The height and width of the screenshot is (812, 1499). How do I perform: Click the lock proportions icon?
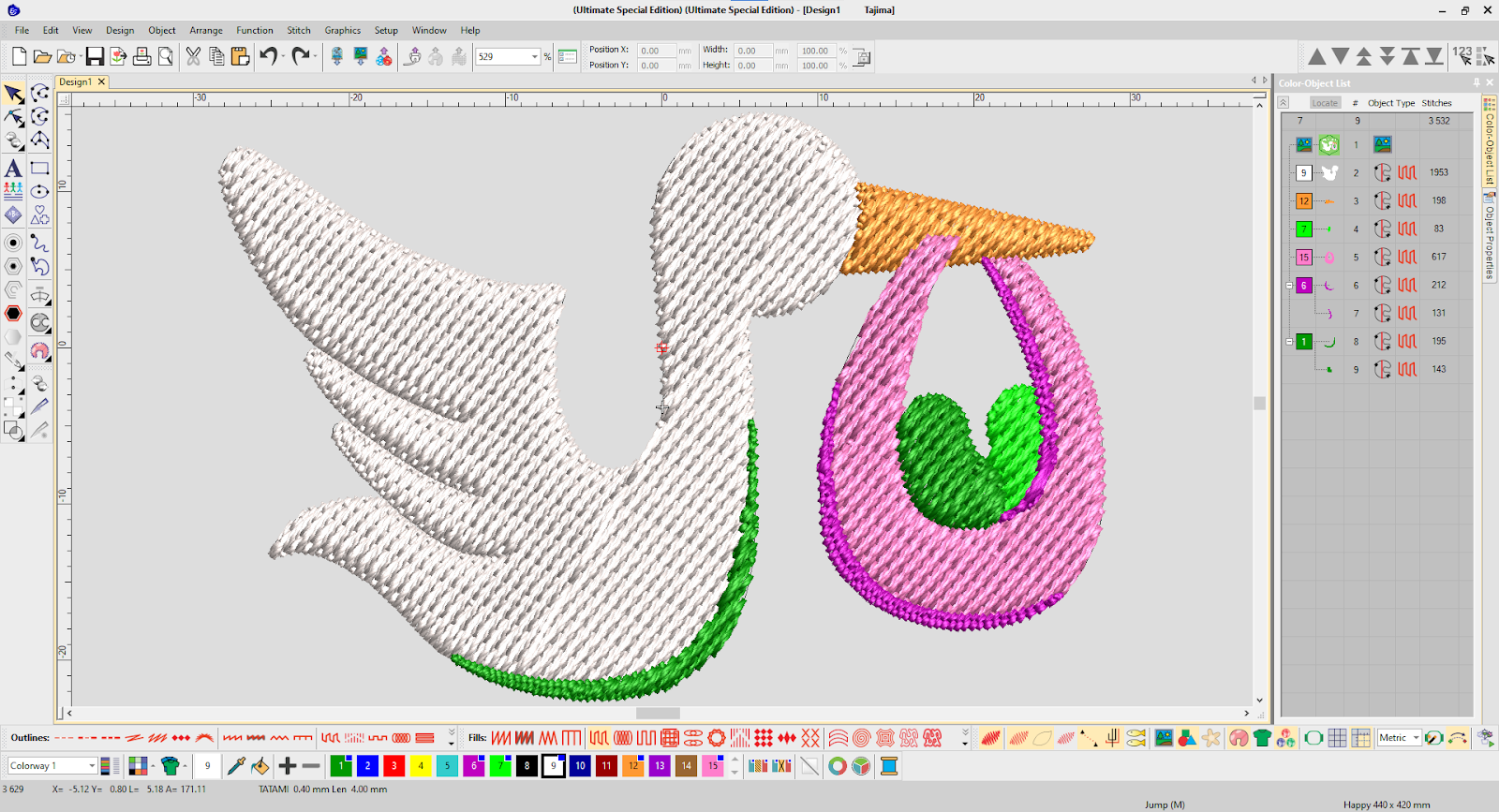pos(862,57)
